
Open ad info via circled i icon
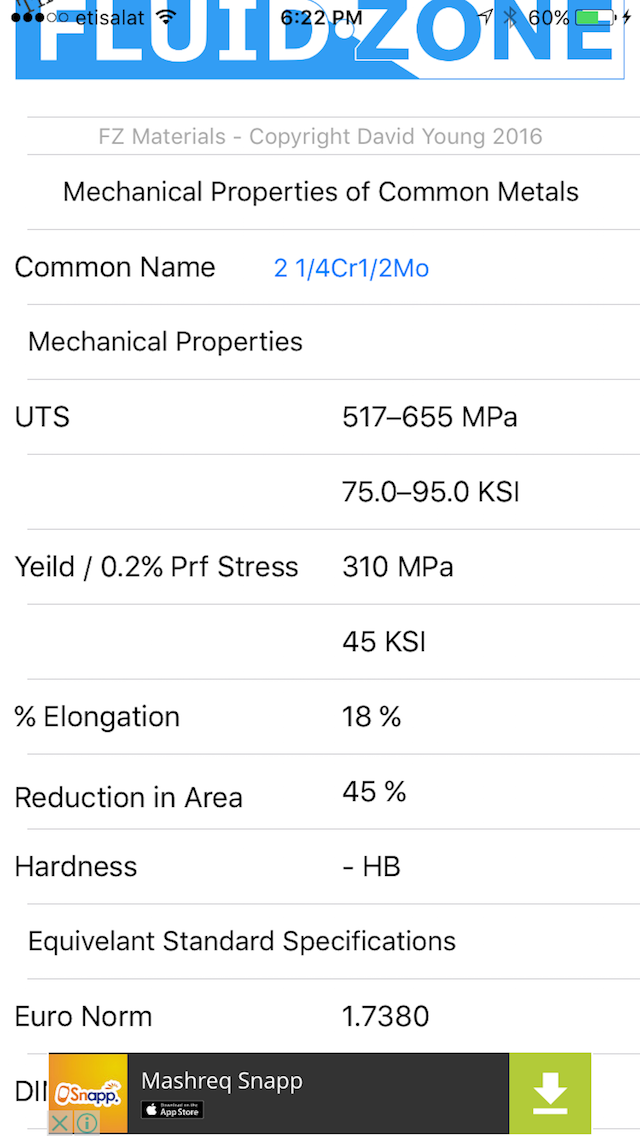point(86,1122)
